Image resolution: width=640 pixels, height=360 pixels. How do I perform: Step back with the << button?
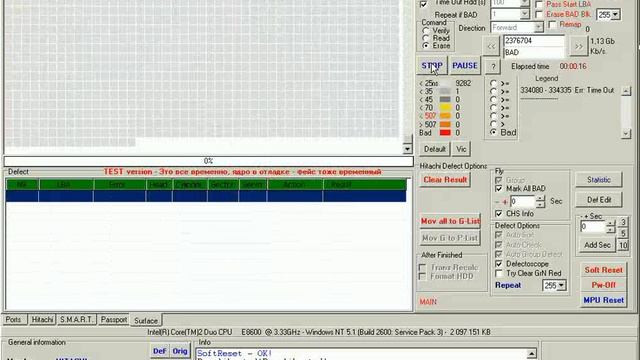(491, 47)
